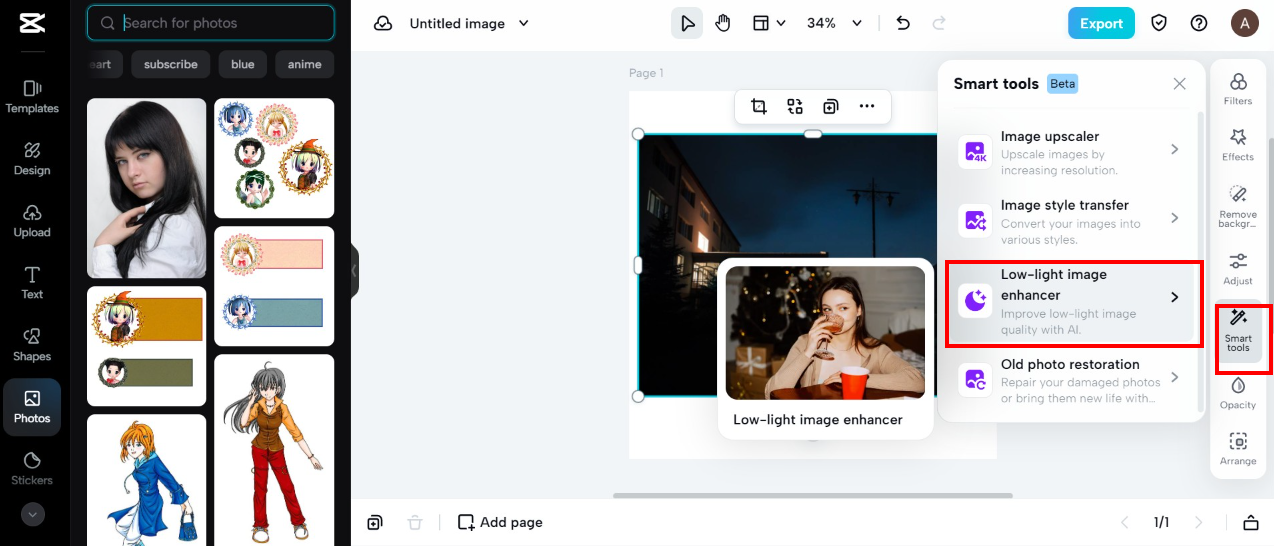Open the Low-light image enhancer tool
Screen dimensions: 1274x546
[1071, 301]
